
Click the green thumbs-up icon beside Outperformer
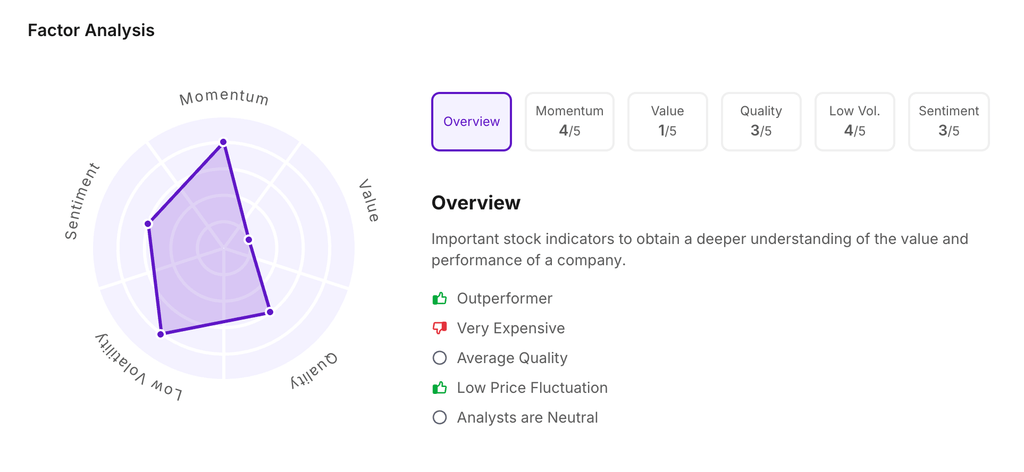point(439,298)
